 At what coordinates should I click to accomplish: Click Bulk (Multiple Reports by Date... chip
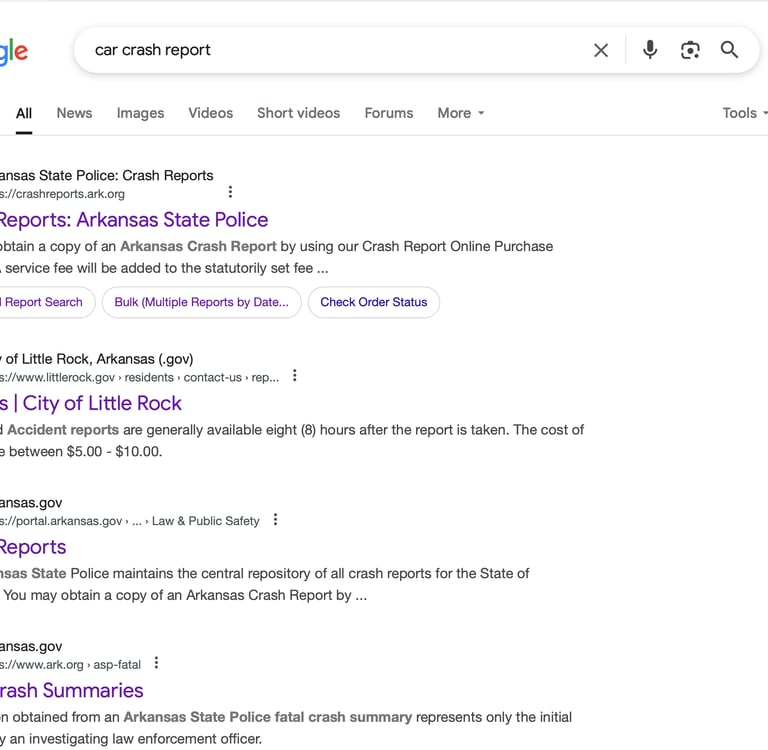coord(201,302)
